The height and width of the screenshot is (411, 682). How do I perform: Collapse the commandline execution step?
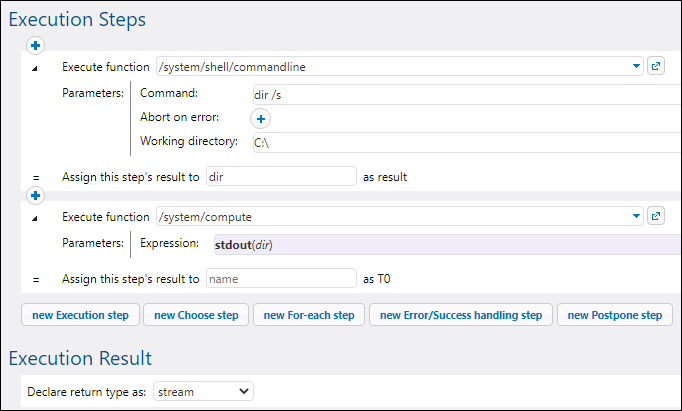coord(36,68)
